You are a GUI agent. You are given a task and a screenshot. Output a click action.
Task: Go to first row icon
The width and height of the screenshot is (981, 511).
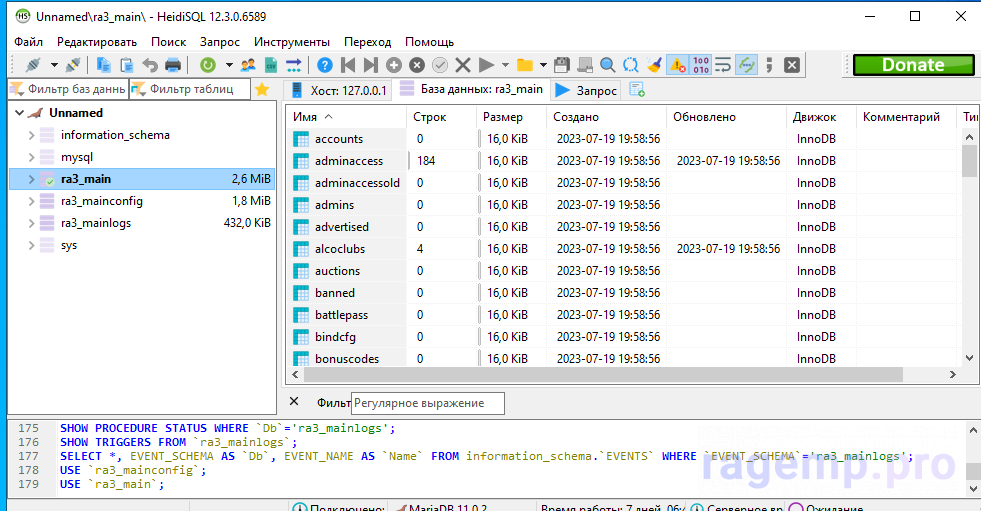[x=348, y=65]
